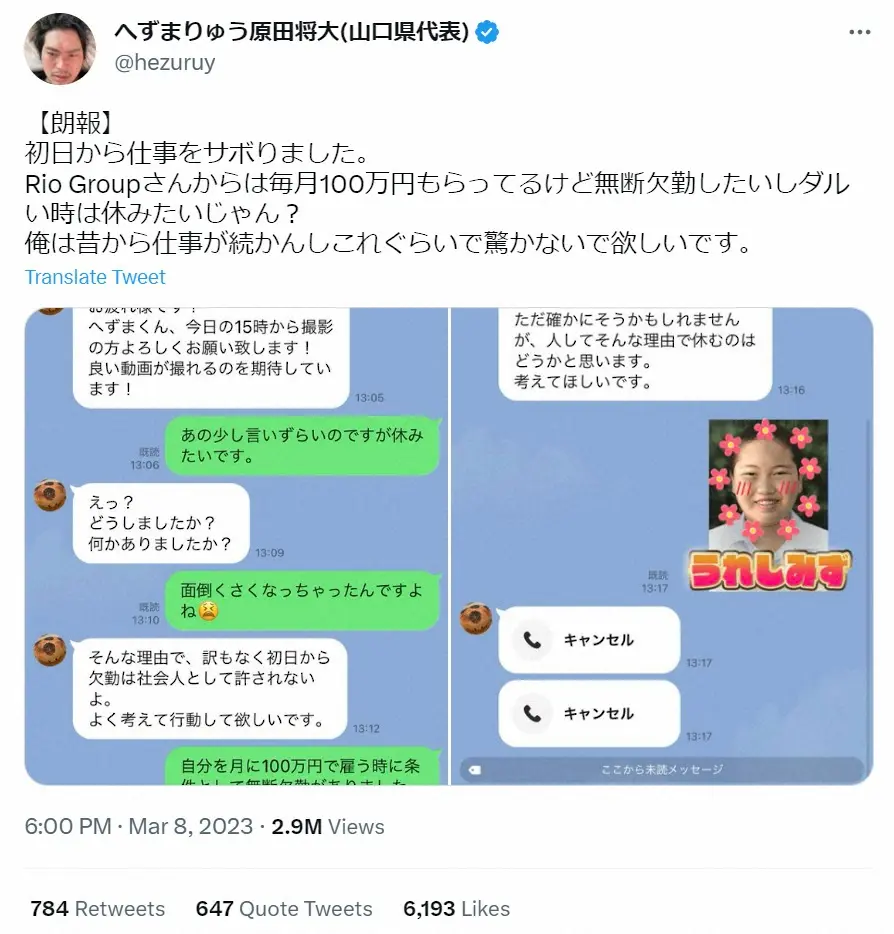Open the three-dot more options menu
Image resolution: width=894 pixels, height=934 pixels.
tap(859, 32)
